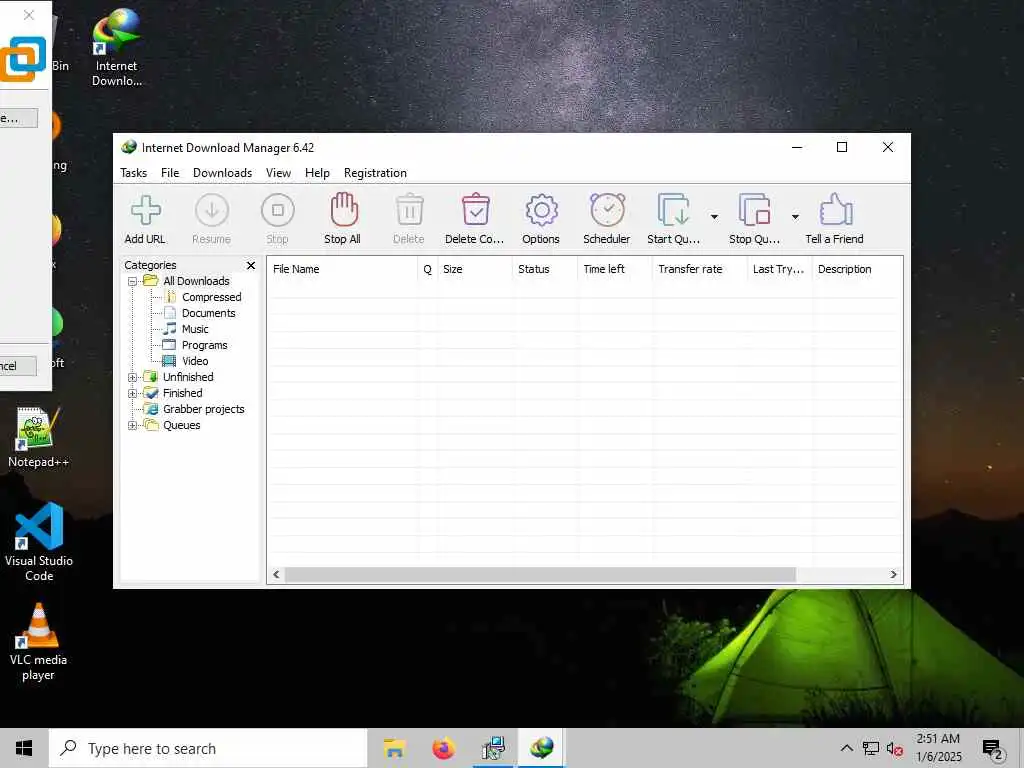Image resolution: width=1024 pixels, height=768 pixels.
Task: Click the Start Queue icon
Action: pos(673,210)
